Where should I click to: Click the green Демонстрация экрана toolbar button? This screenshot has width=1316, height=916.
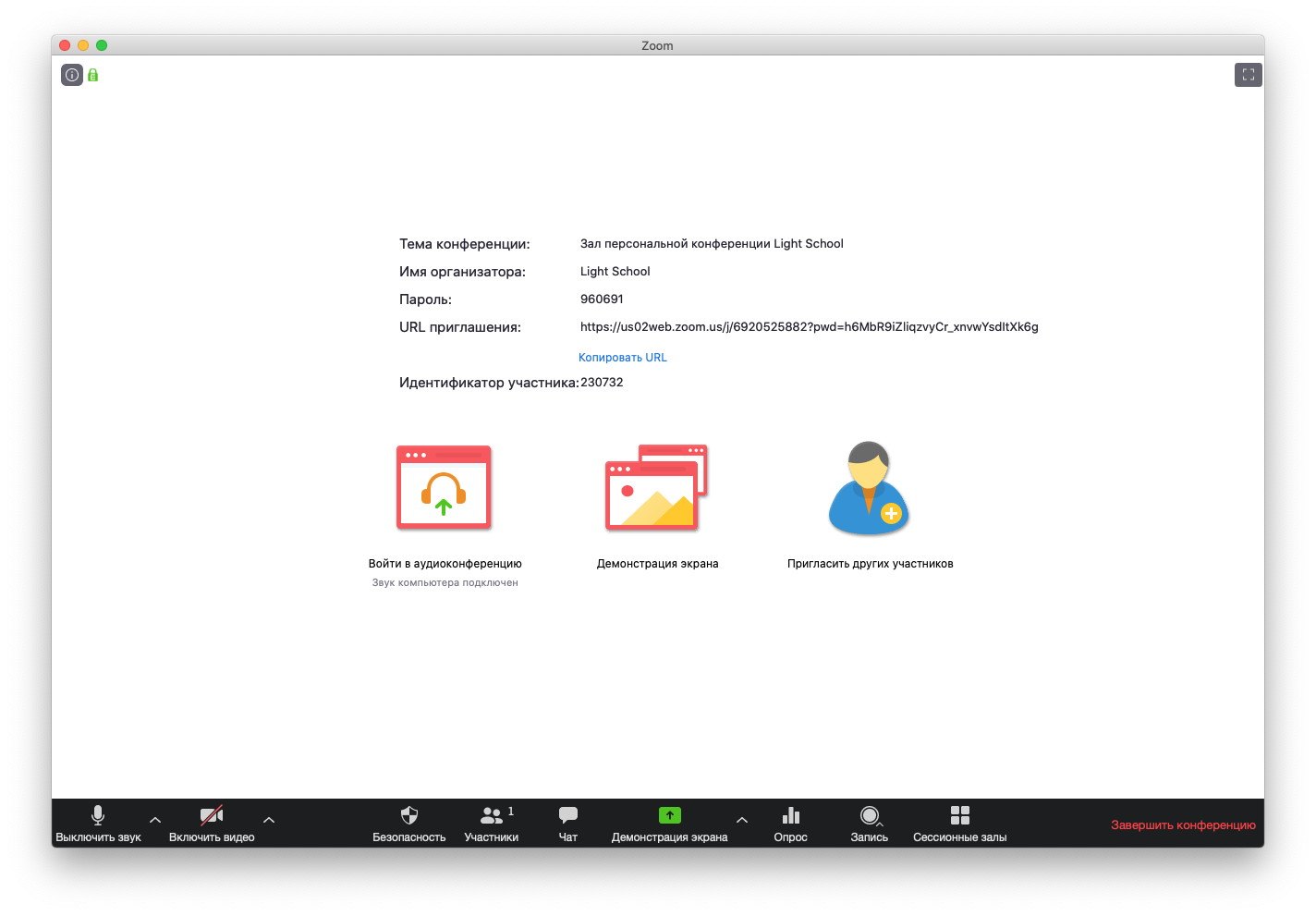point(670,824)
